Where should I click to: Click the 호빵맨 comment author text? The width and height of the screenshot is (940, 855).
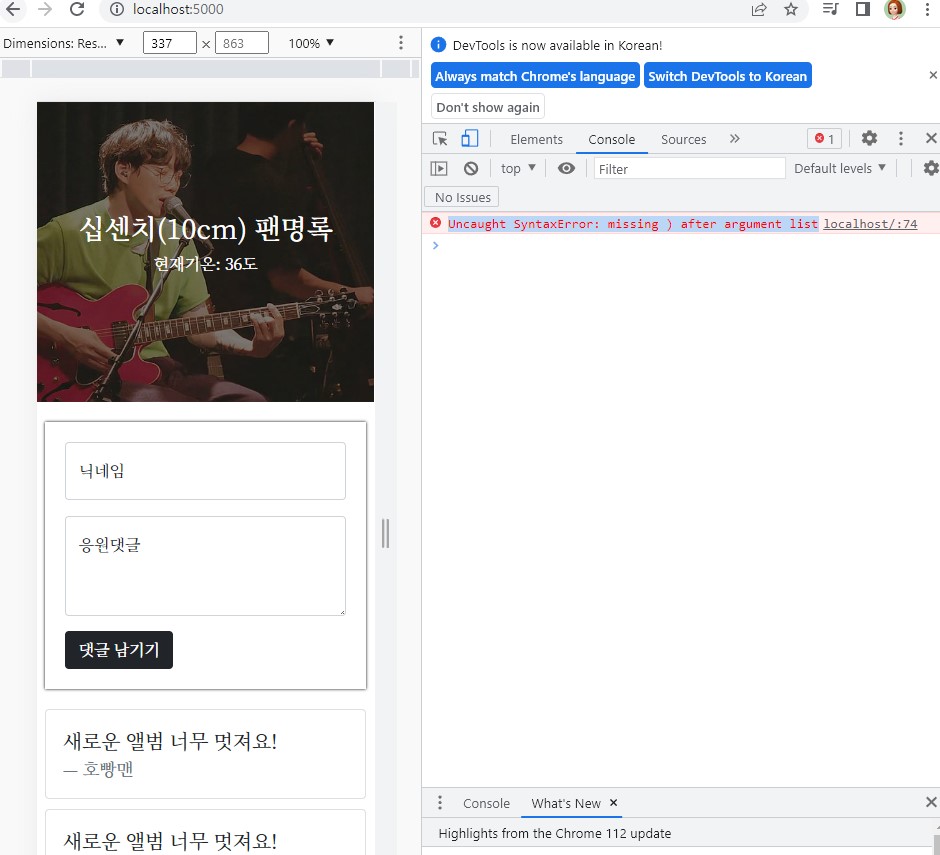(107, 769)
